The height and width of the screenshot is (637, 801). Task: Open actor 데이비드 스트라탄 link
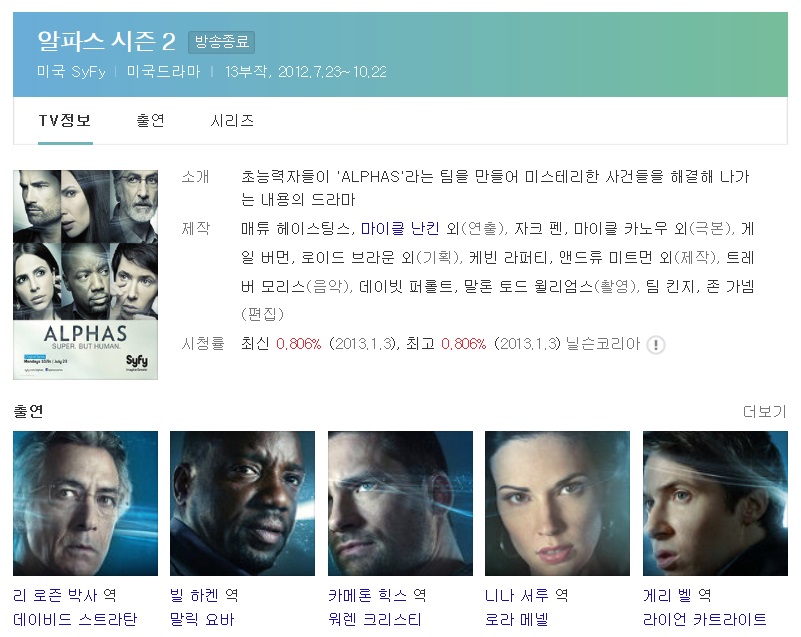[75, 619]
